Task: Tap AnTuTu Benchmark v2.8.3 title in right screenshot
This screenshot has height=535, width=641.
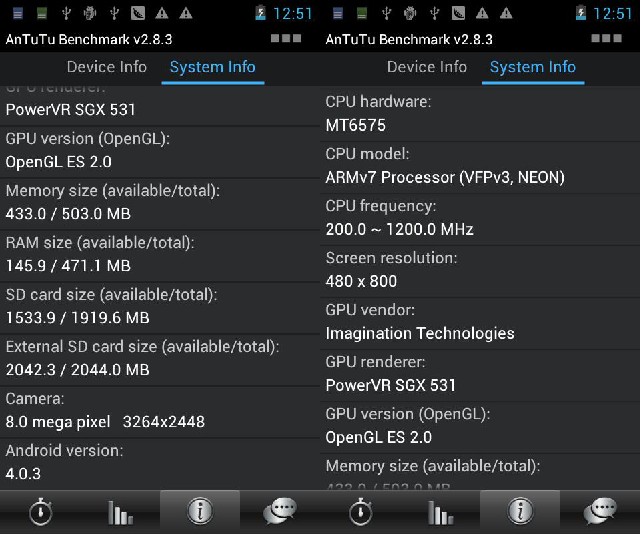Action: coord(409,39)
